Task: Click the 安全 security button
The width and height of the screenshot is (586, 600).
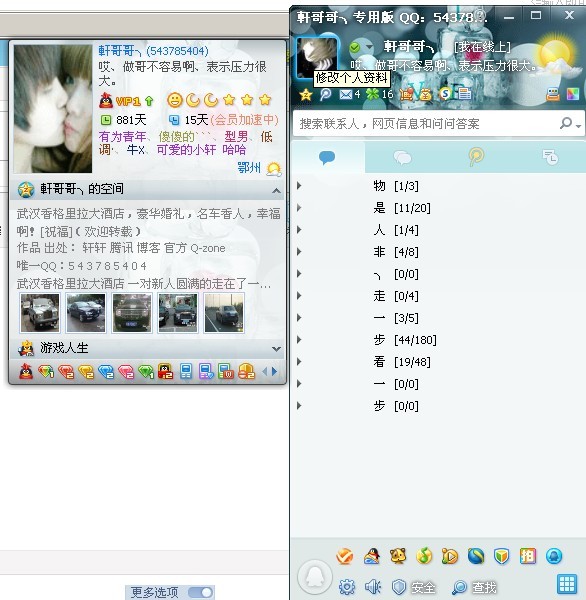Action: 413,587
